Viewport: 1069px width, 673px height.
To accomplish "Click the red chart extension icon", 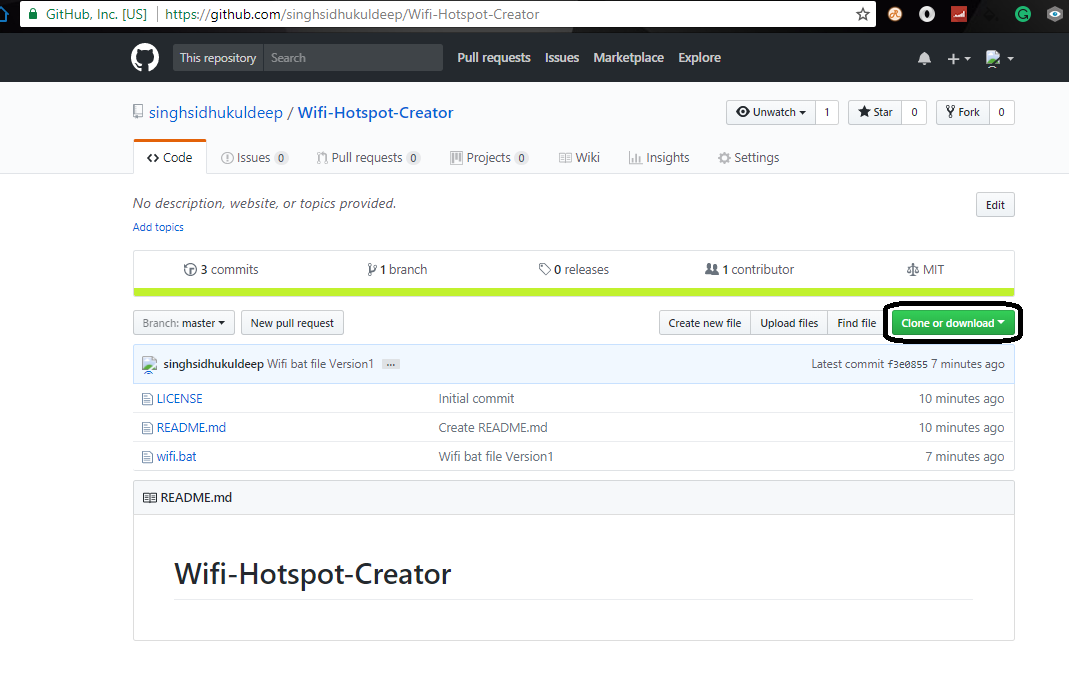I will [959, 14].
